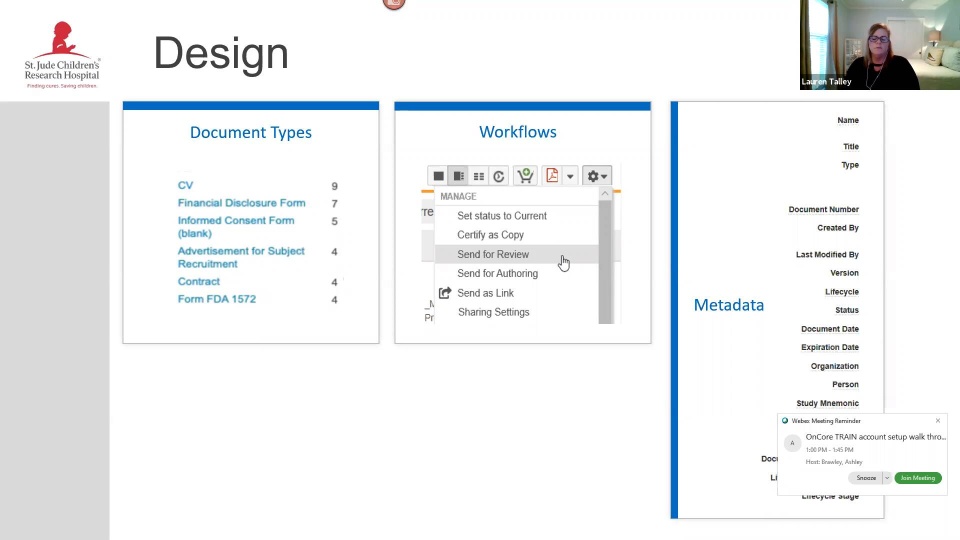Select the single-pane document view icon
This screenshot has height=540, width=960.
(x=438, y=176)
